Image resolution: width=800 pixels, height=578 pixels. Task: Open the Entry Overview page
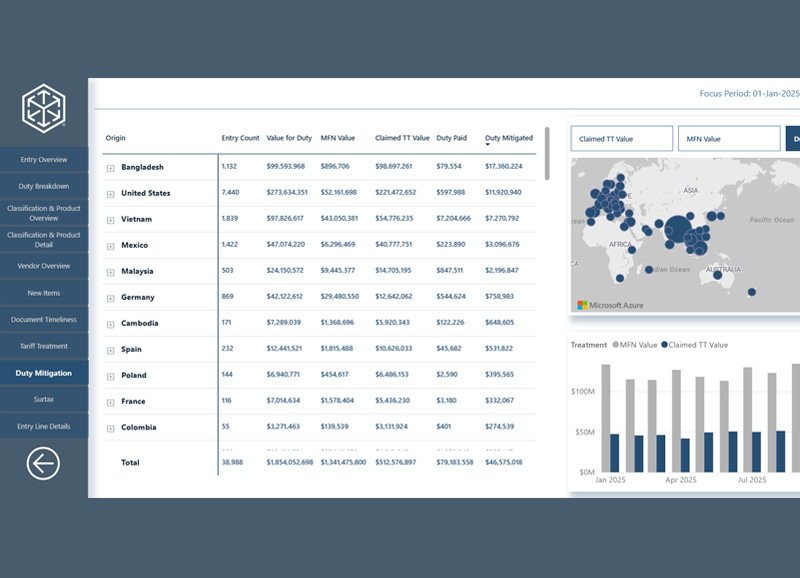coord(44,159)
